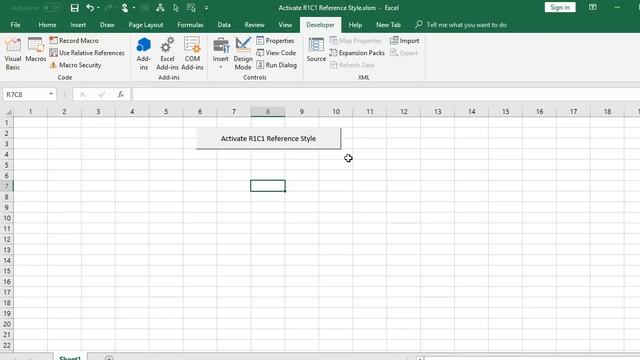Click the hierarchy chart quick access icon
This screenshot has width=640, height=360.
[160, 8]
